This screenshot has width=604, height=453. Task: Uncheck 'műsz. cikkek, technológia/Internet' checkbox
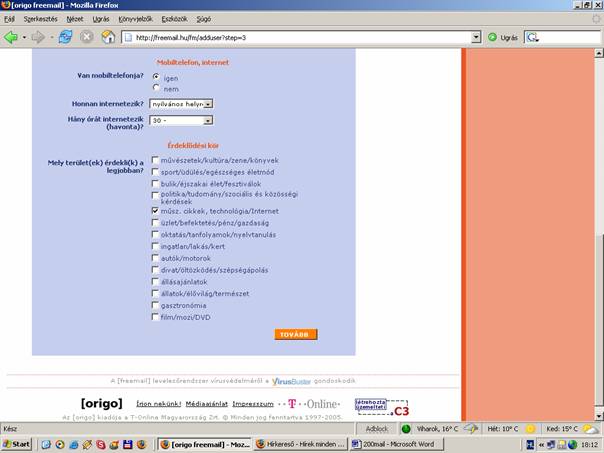155,211
